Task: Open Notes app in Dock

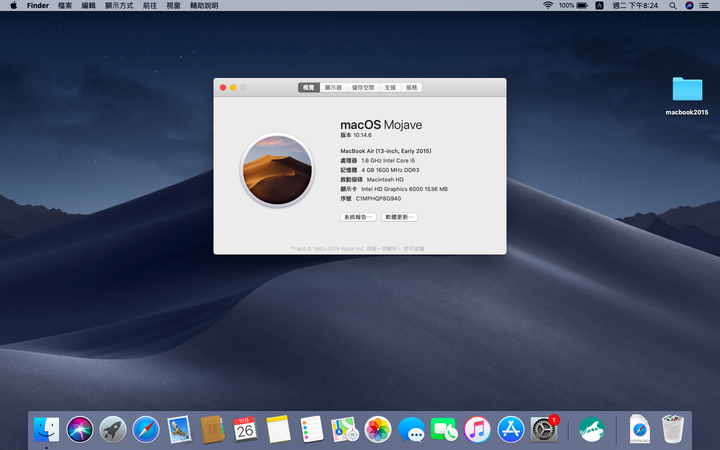Action: pyautogui.click(x=278, y=430)
